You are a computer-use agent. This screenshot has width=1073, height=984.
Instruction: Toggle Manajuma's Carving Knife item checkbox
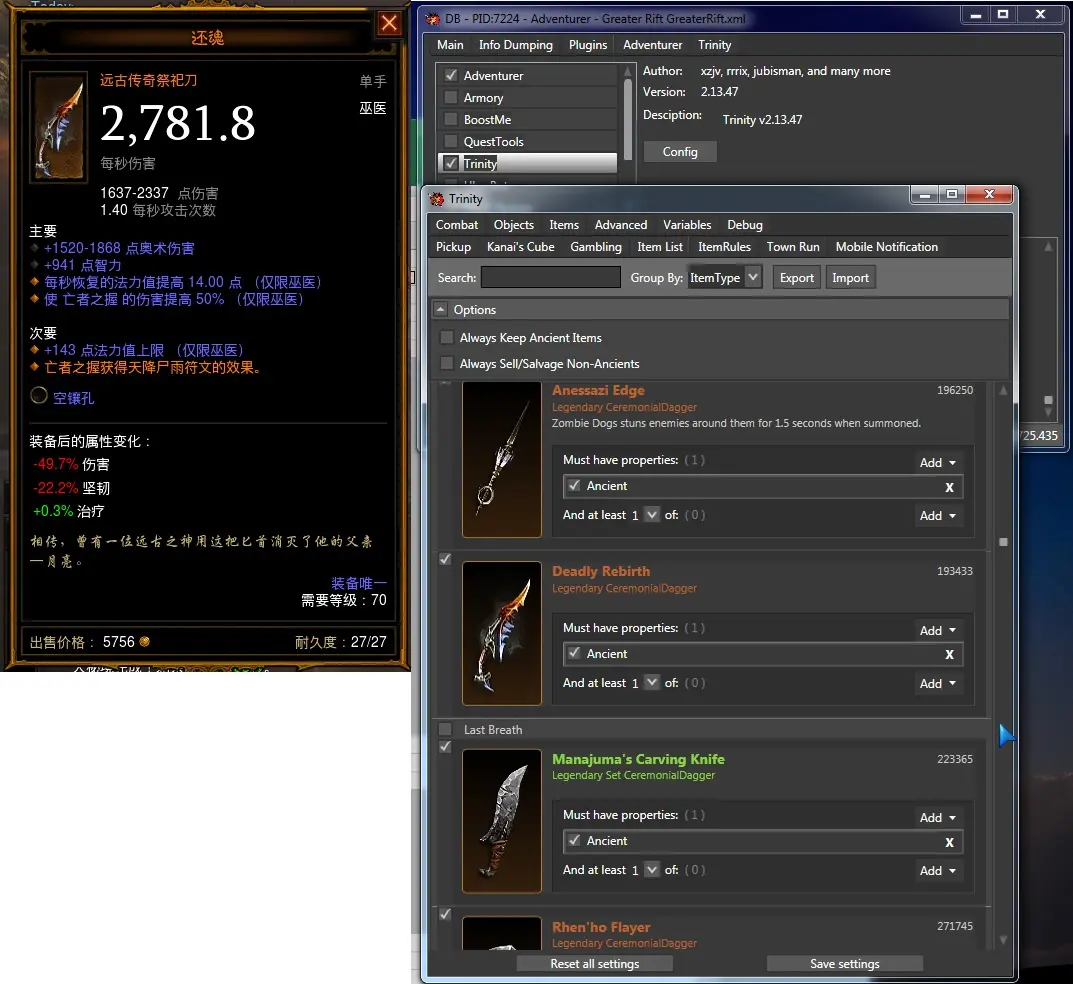point(445,747)
